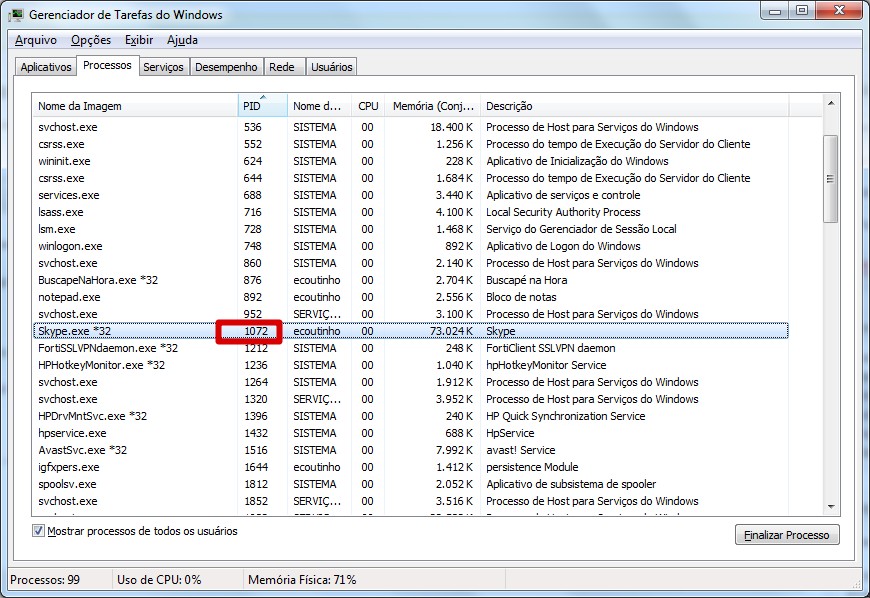Screen dimensions: 870x598
Task: Select csrss.exe with PID 552
Action: 411,144
